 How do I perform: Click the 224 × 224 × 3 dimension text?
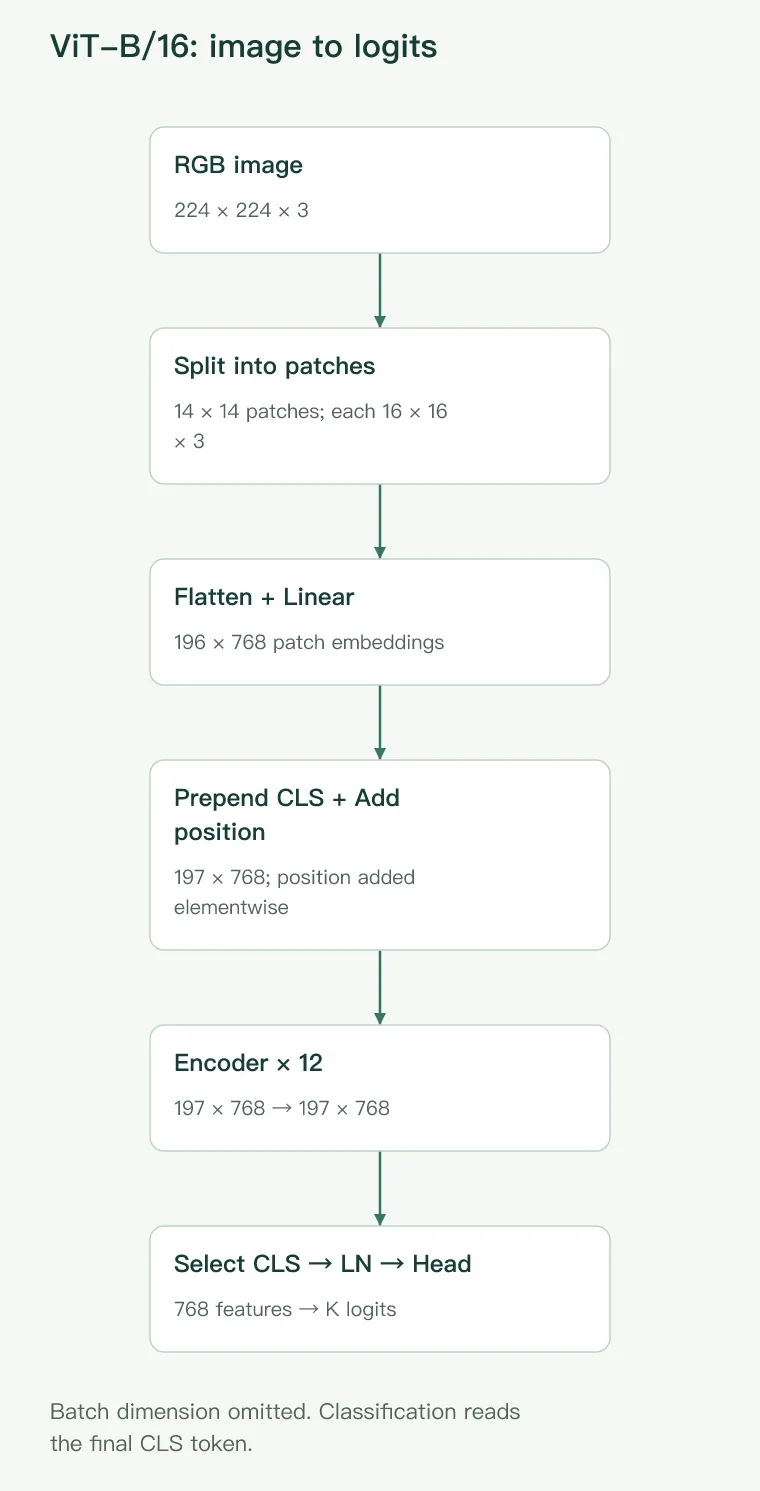point(241,211)
